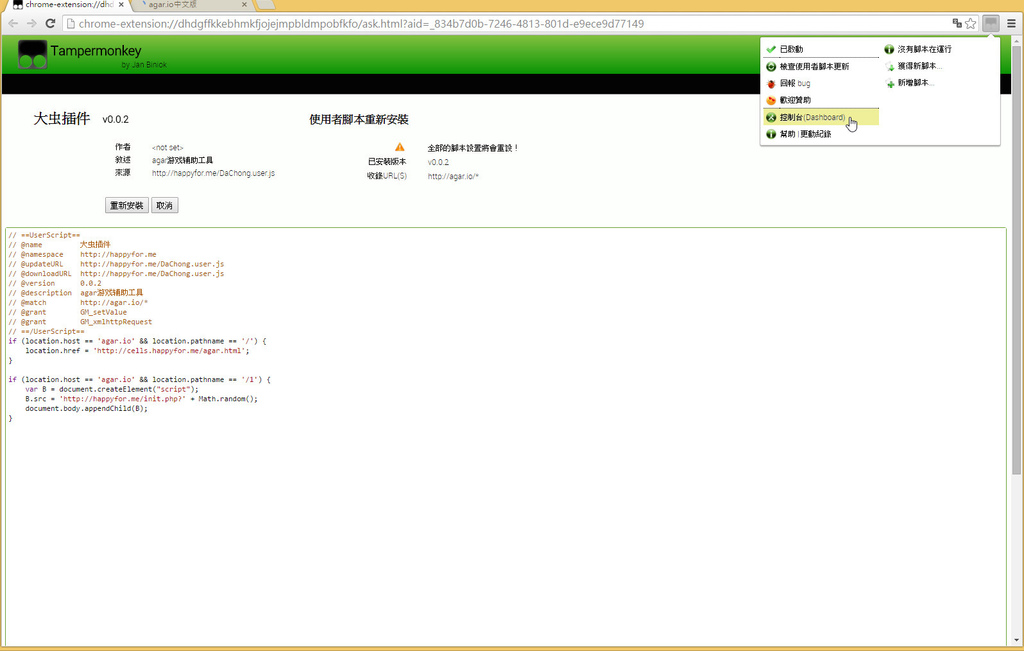Click the include URL http://agar.io/* in the details
Screen dimensions: 1024x651
(453, 176)
